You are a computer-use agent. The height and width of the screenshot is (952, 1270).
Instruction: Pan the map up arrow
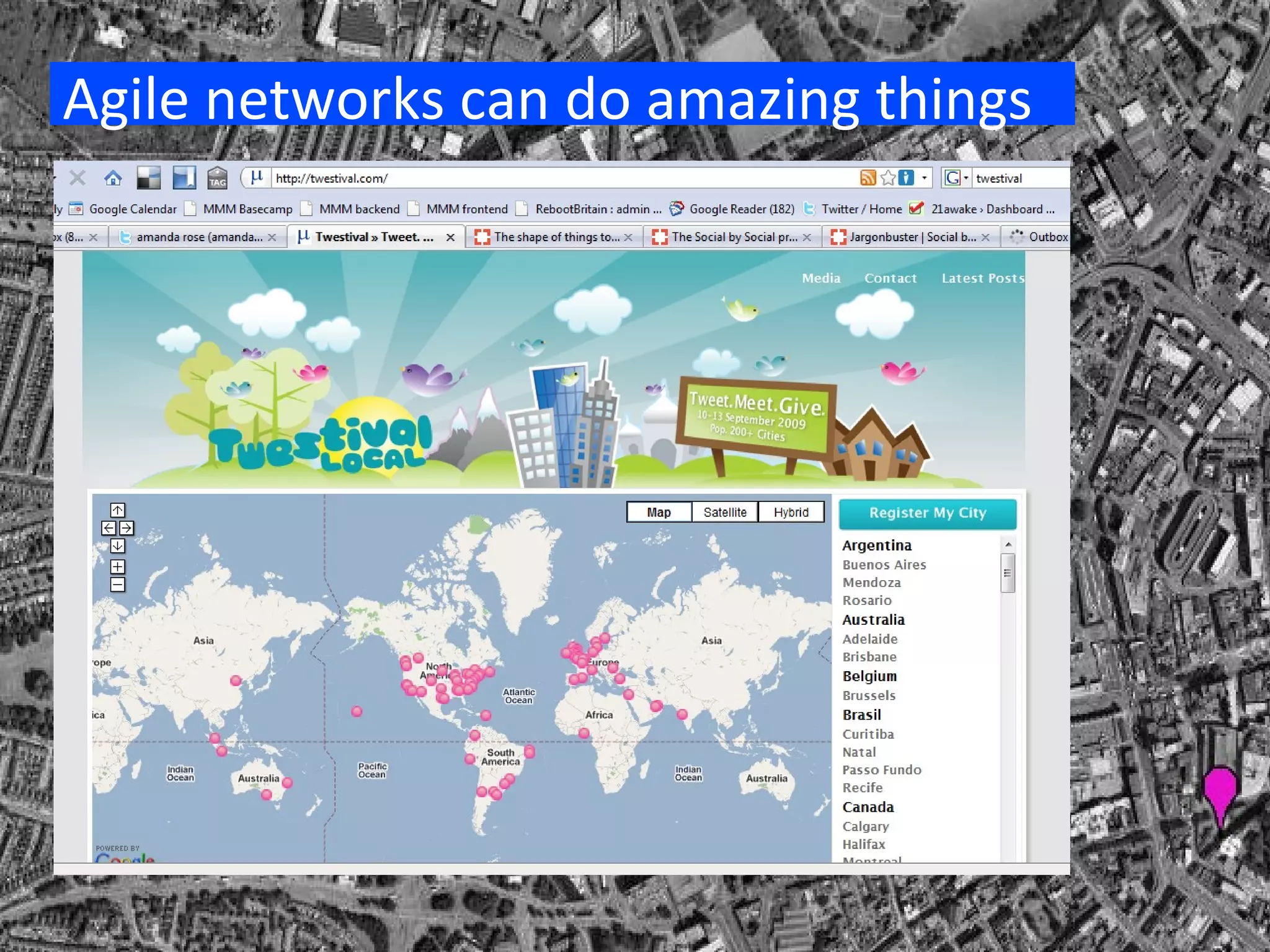118,510
